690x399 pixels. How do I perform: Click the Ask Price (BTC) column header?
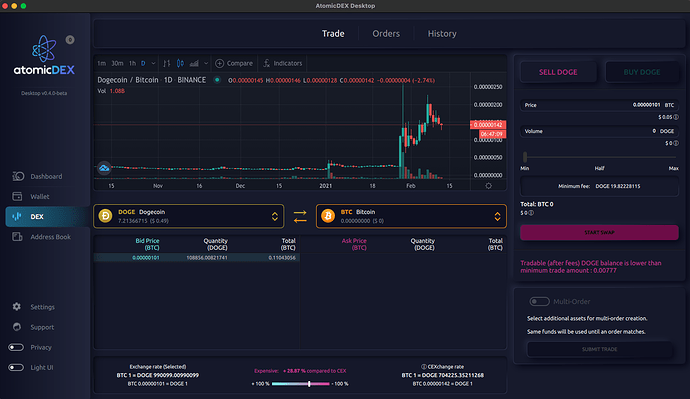(354, 244)
